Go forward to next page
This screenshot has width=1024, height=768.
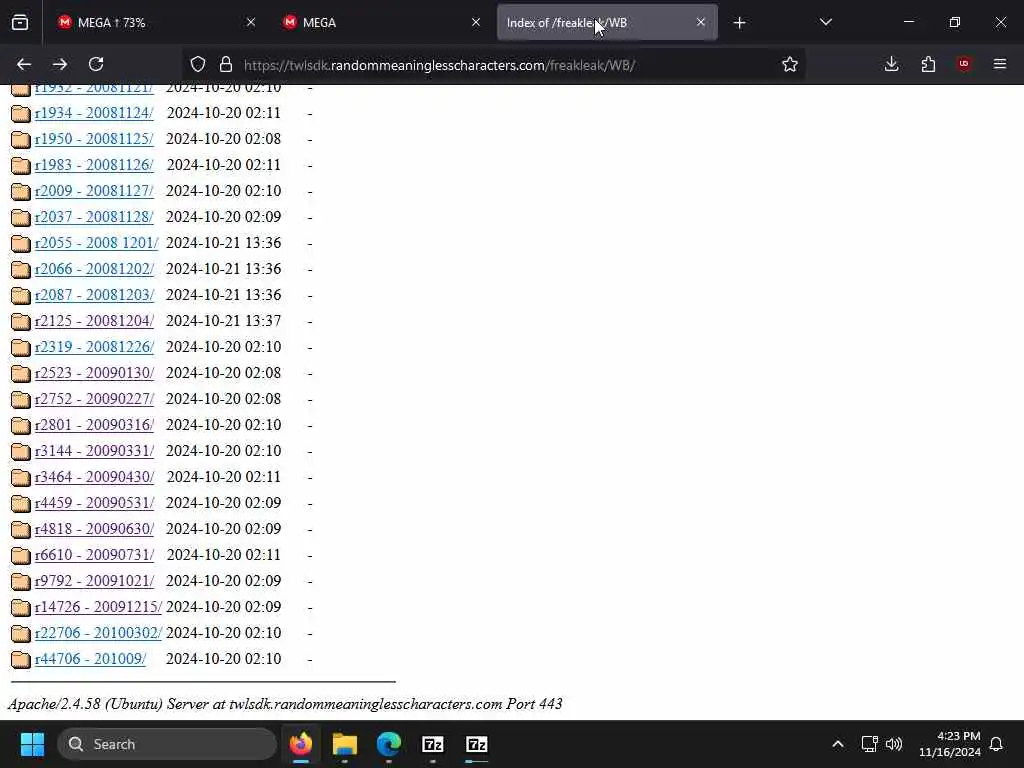tap(60, 65)
